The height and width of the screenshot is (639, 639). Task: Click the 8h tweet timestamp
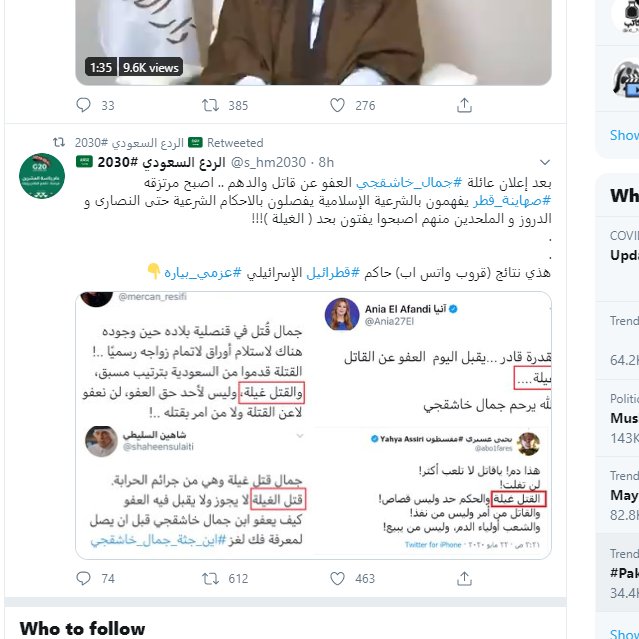326,162
